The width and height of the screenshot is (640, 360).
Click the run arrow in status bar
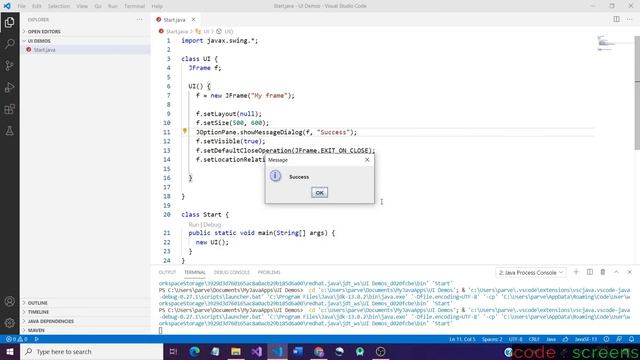[36, 339]
